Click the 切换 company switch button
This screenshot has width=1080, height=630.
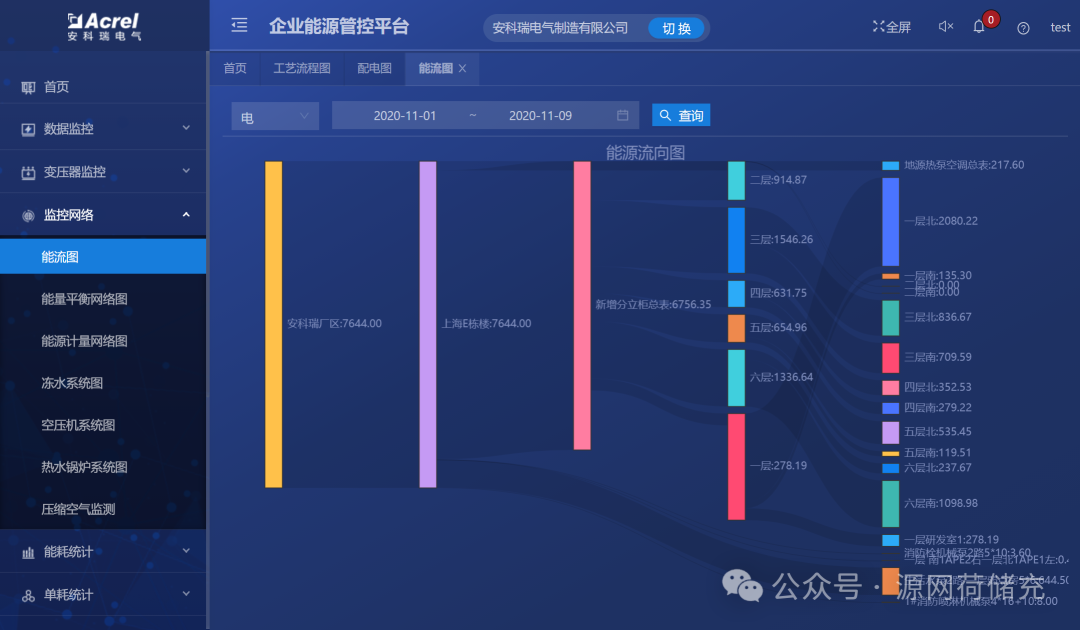coord(676,27)
